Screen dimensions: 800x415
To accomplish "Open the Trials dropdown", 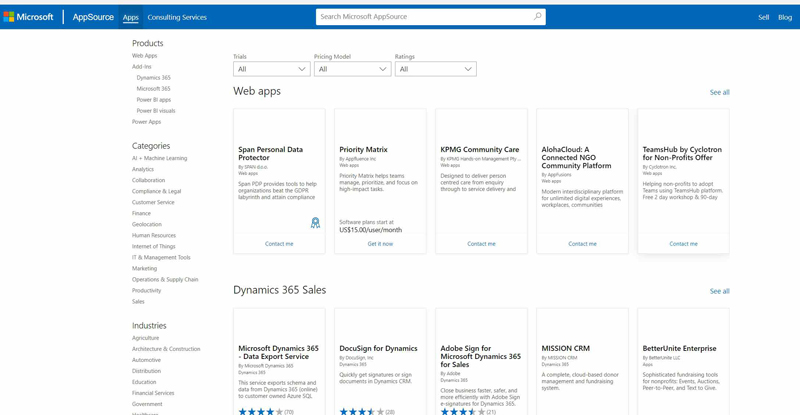I will coord(271,69).
